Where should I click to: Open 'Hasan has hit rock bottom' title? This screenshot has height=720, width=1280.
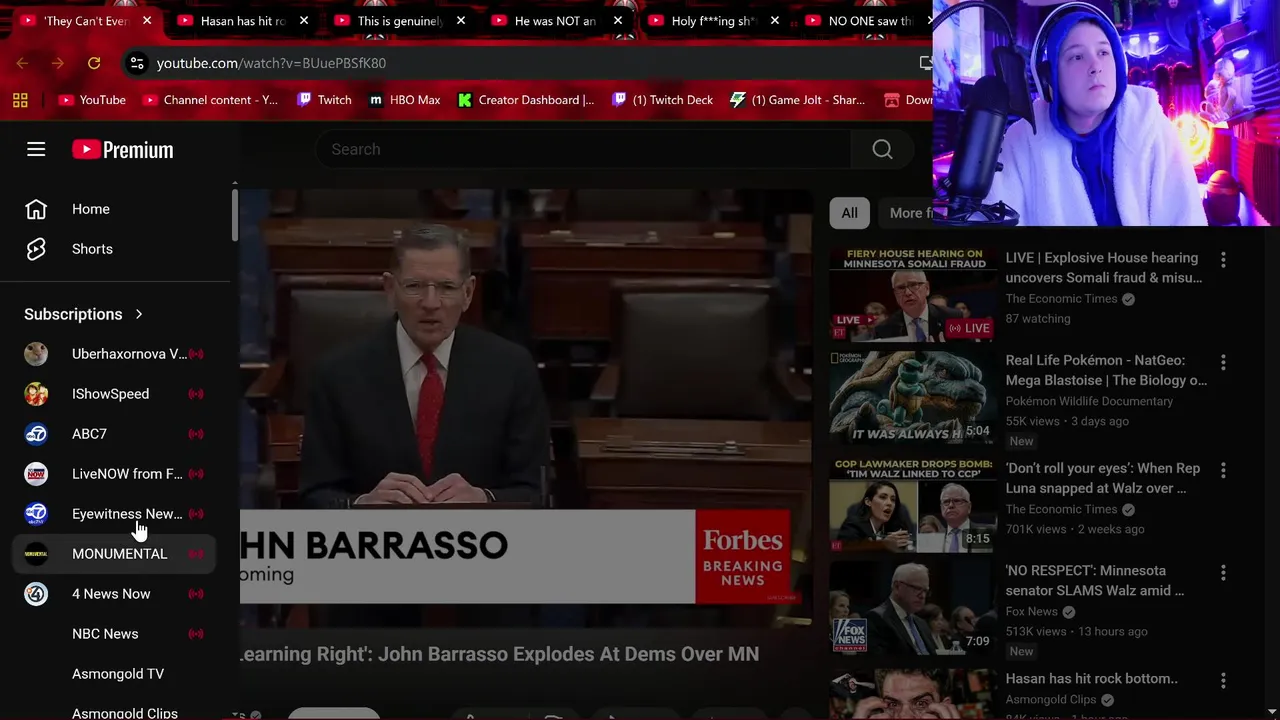pos(1091,679)
